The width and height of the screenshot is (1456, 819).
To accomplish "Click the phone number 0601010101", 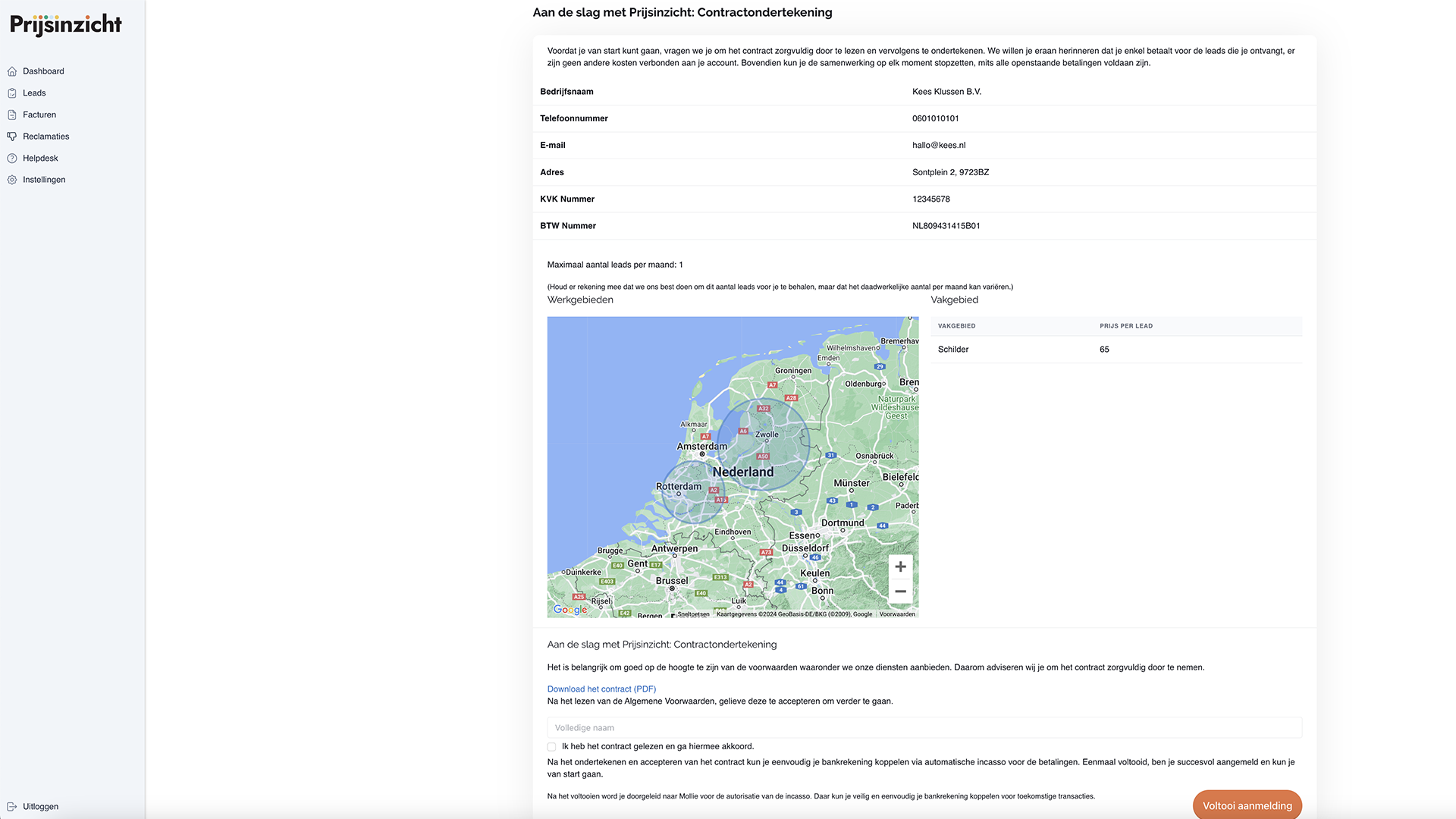I will (x=935, y=118).
